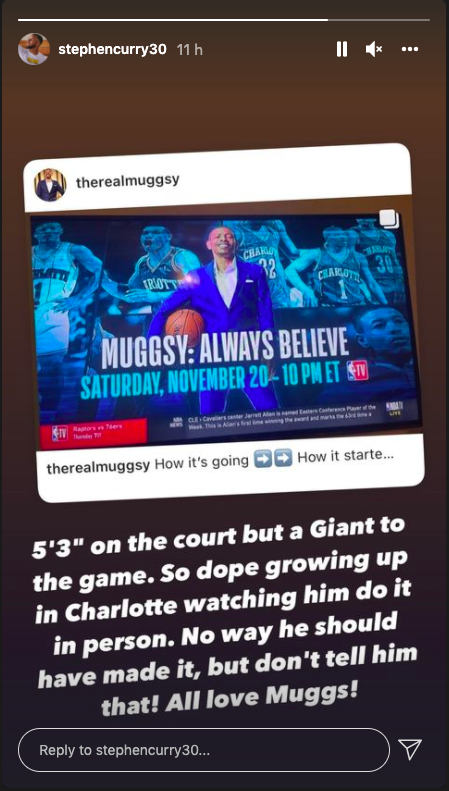Click bold therealmuggsy name in caption
The image size is (449, 791).
pos(98,466)
